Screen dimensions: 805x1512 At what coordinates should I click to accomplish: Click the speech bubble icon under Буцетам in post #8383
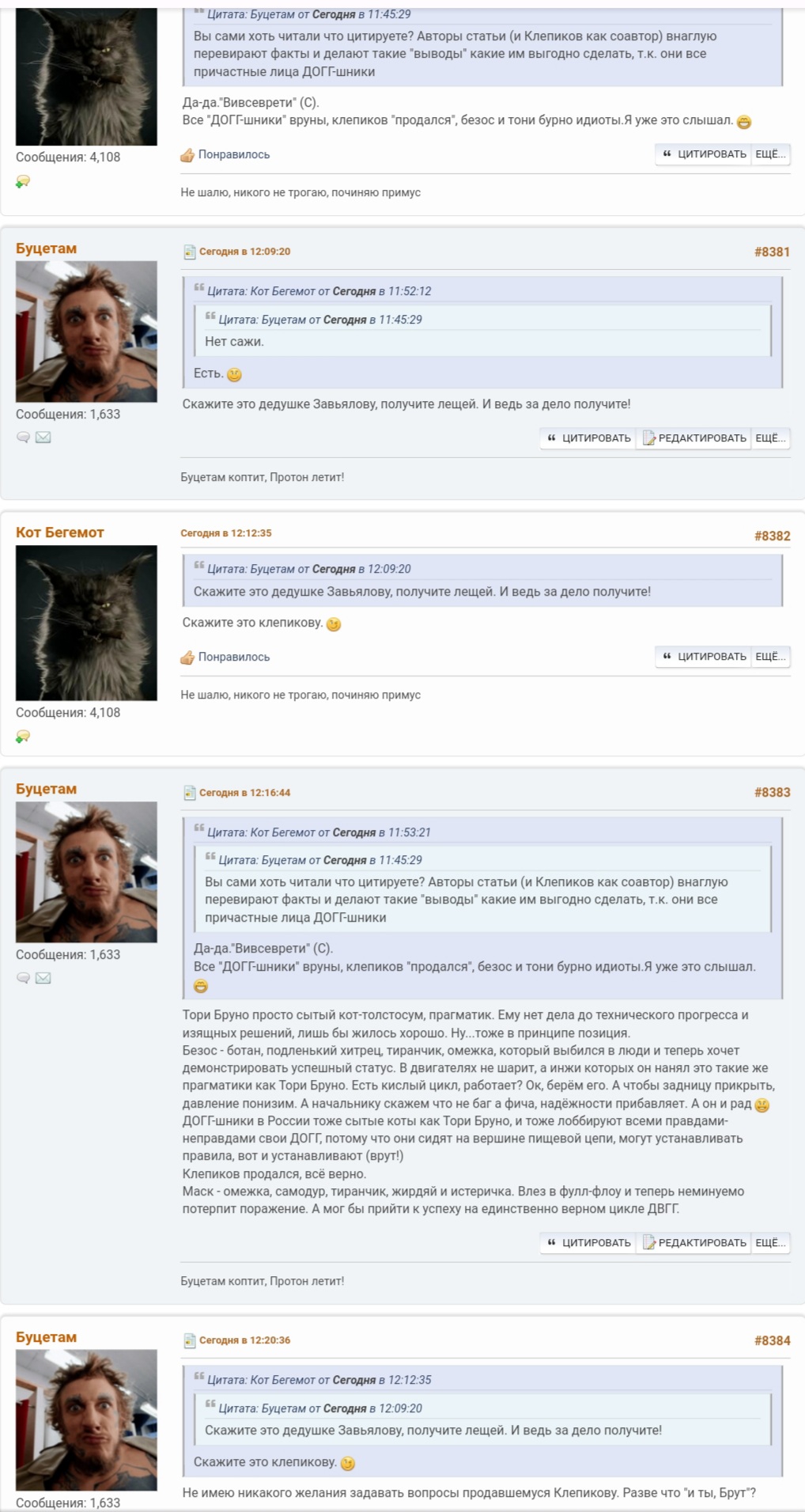pyautogui.click(x=24, y=978)
